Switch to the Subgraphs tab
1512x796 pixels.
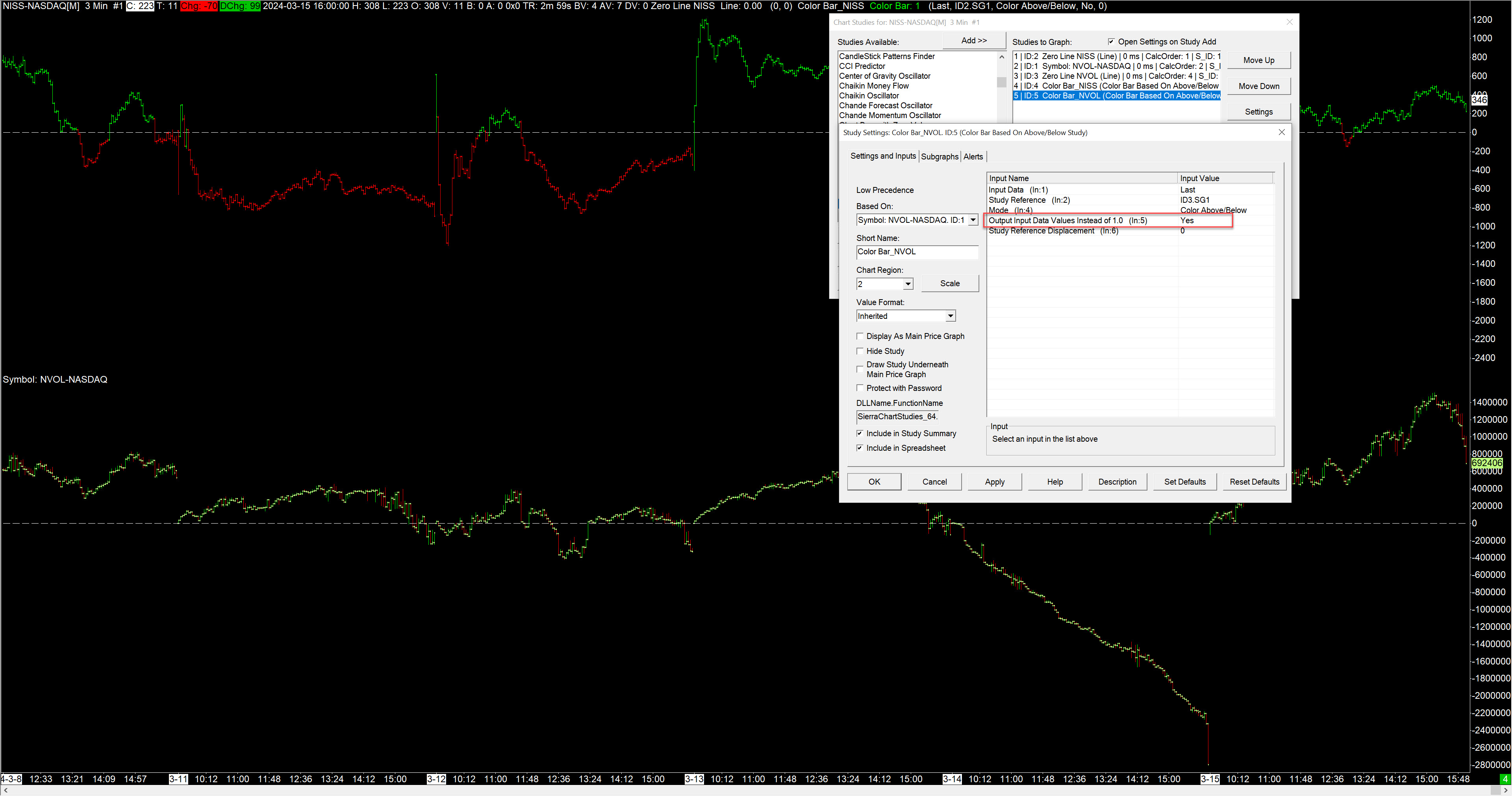click(x=939, y=157)
